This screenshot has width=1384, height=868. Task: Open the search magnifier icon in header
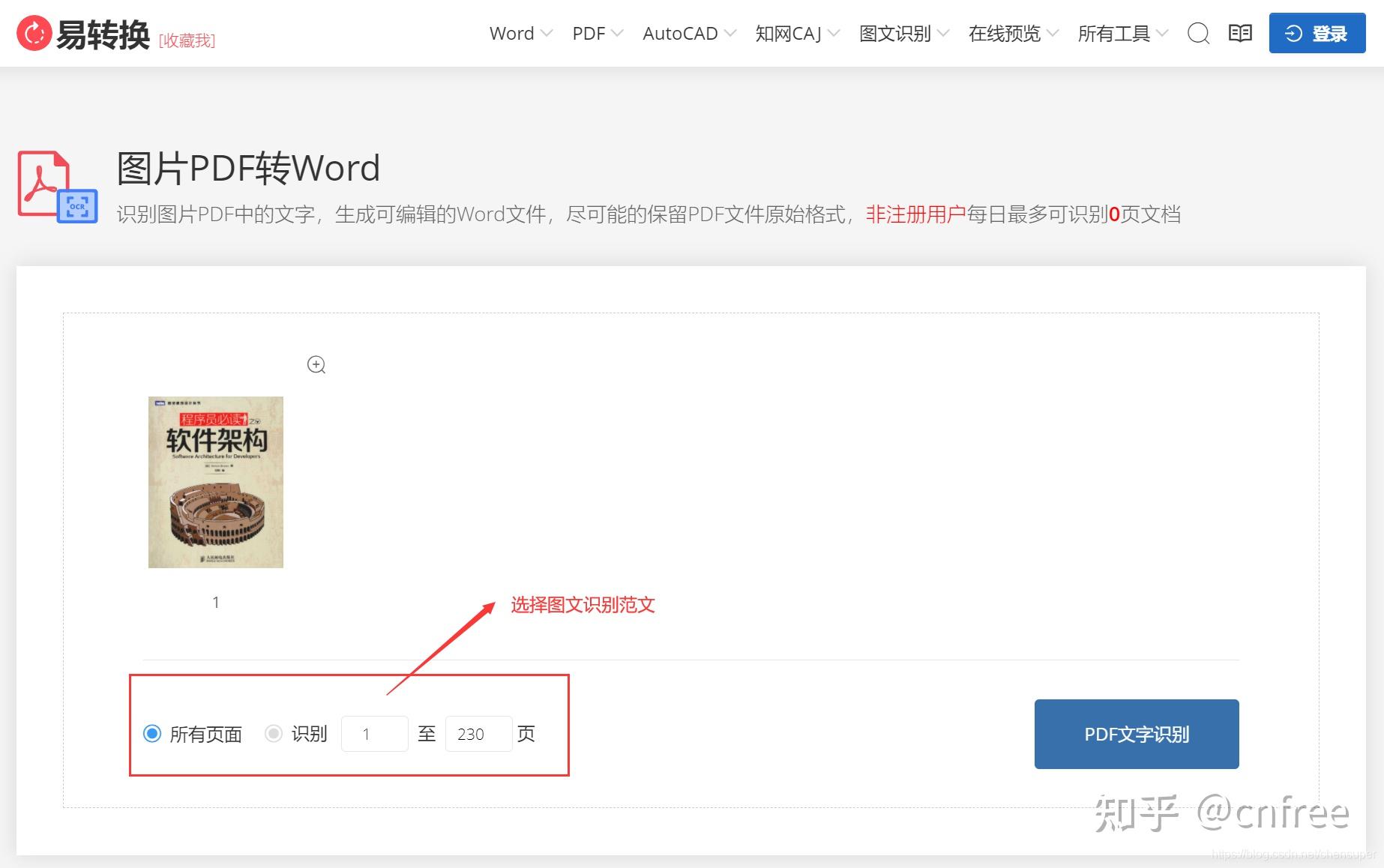point(1198,34)
